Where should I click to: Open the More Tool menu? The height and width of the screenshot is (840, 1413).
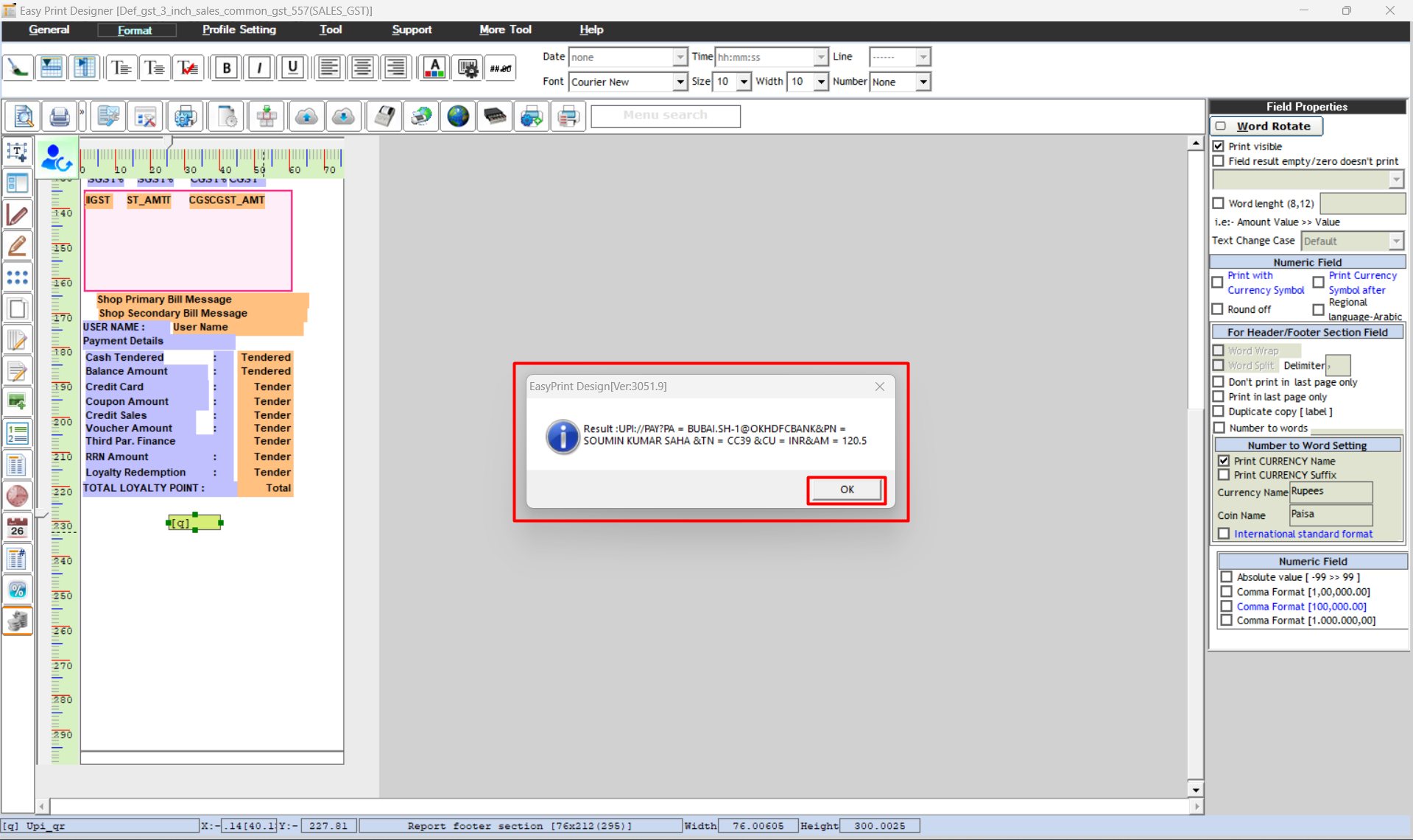click(505, 29)
